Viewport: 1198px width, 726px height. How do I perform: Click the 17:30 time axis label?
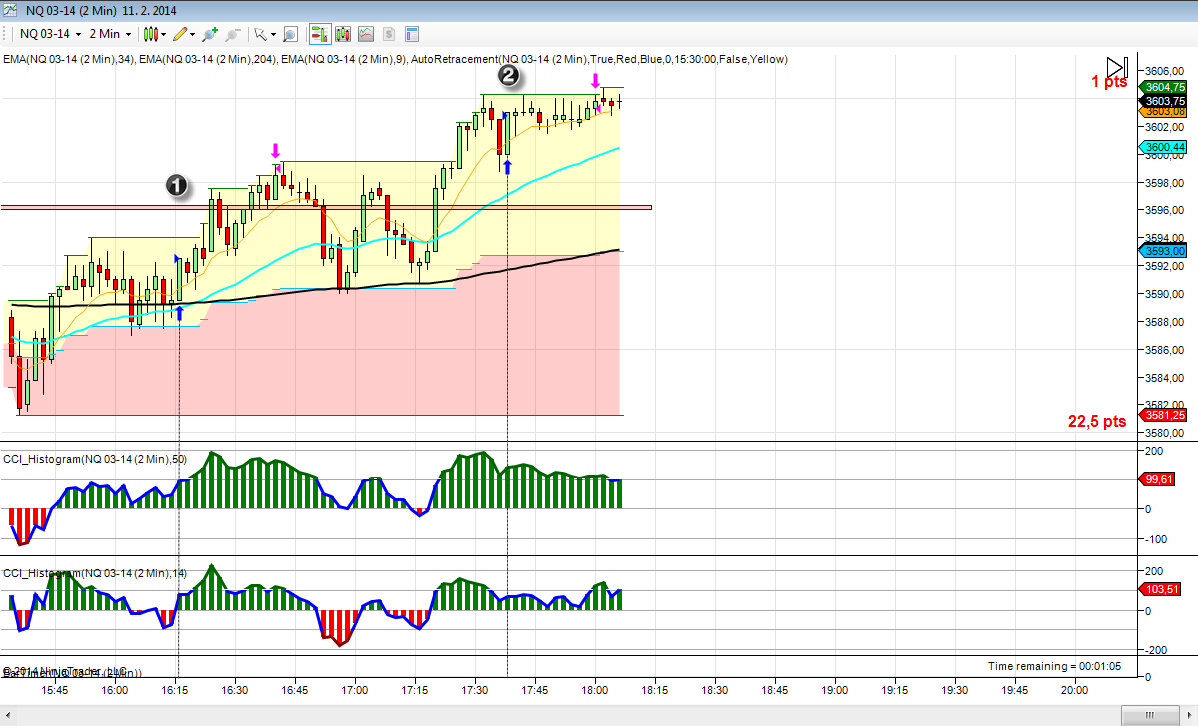click(474, 690)
